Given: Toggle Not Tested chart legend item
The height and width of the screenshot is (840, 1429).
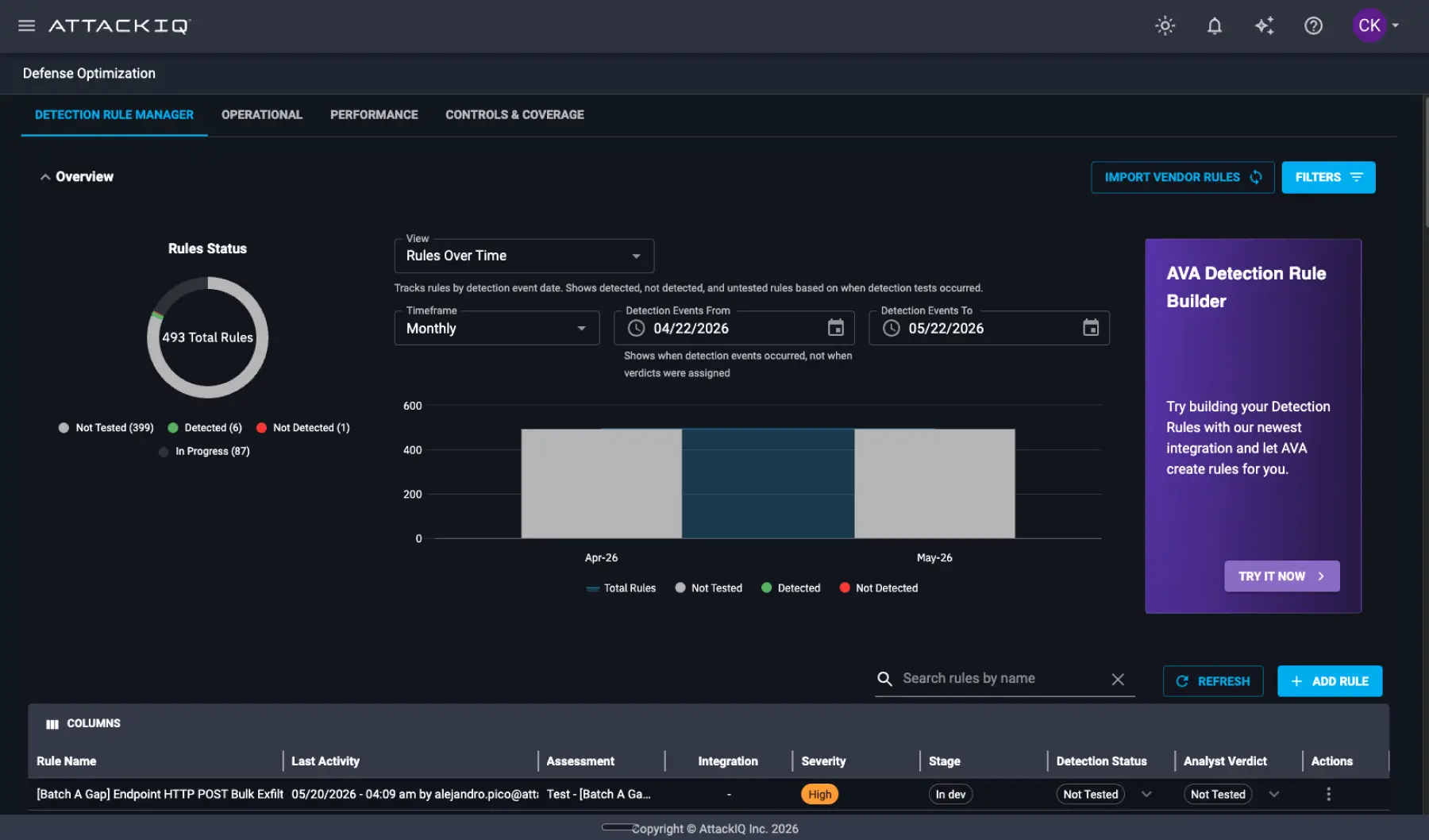Looking at the screenshot, I should (x=709, y=588).
